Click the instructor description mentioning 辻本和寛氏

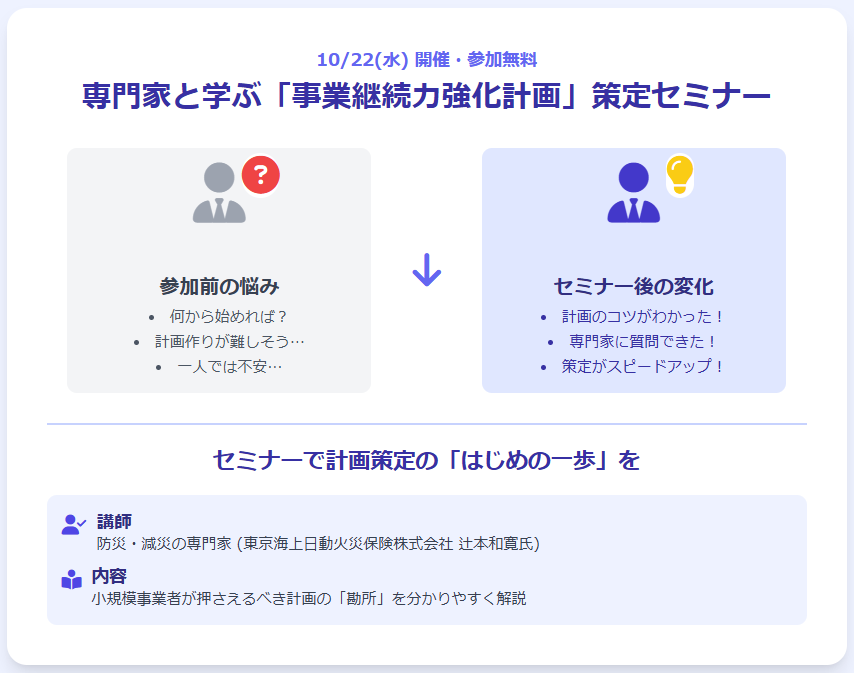pos(318,544)
